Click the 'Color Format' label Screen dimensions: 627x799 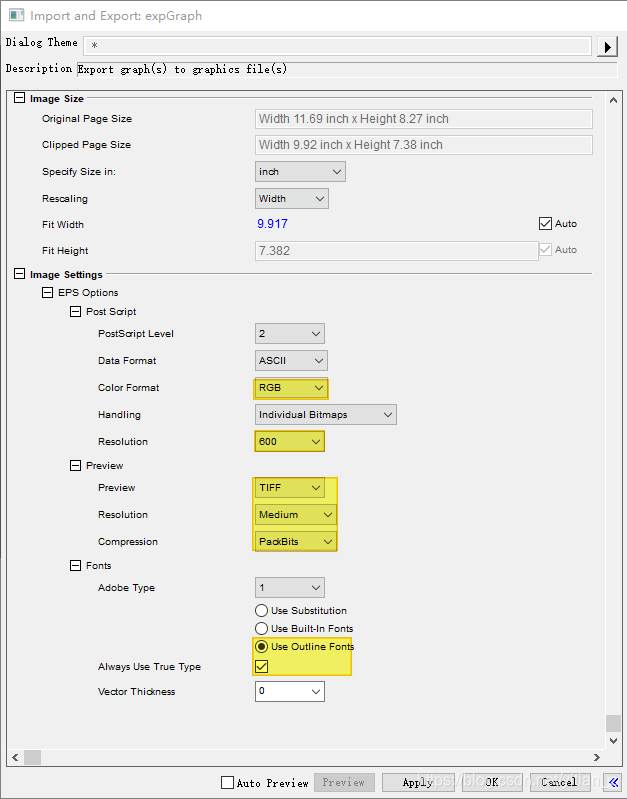[128, 388]
